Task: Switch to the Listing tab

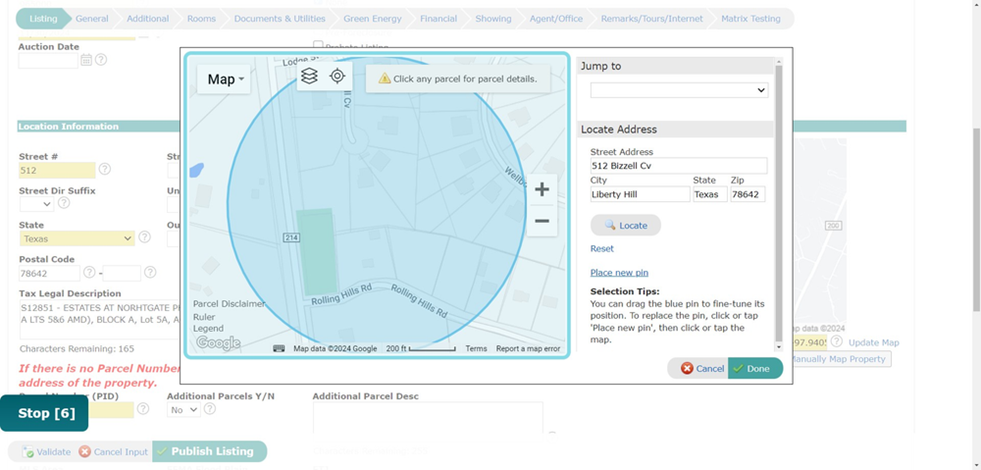Action: click(43, 19)
